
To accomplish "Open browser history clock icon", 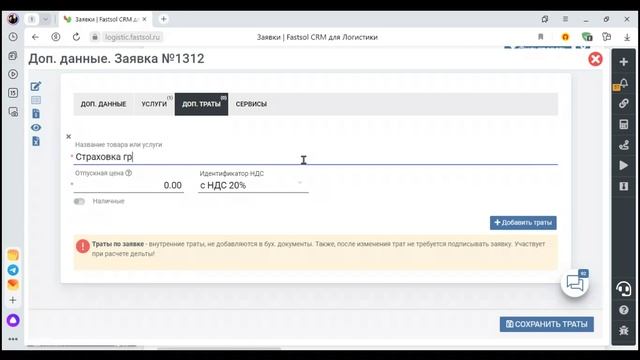I will (x=13, y=37).
